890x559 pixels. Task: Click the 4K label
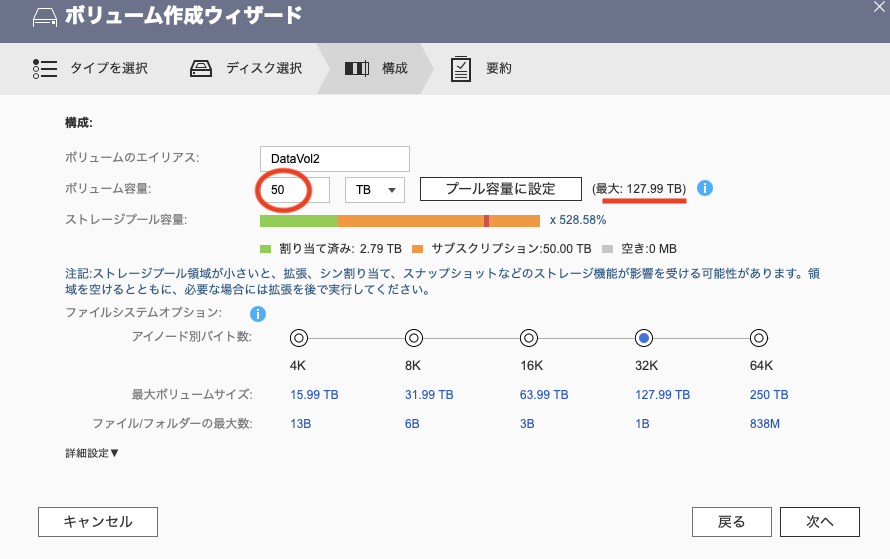(298, 366)
